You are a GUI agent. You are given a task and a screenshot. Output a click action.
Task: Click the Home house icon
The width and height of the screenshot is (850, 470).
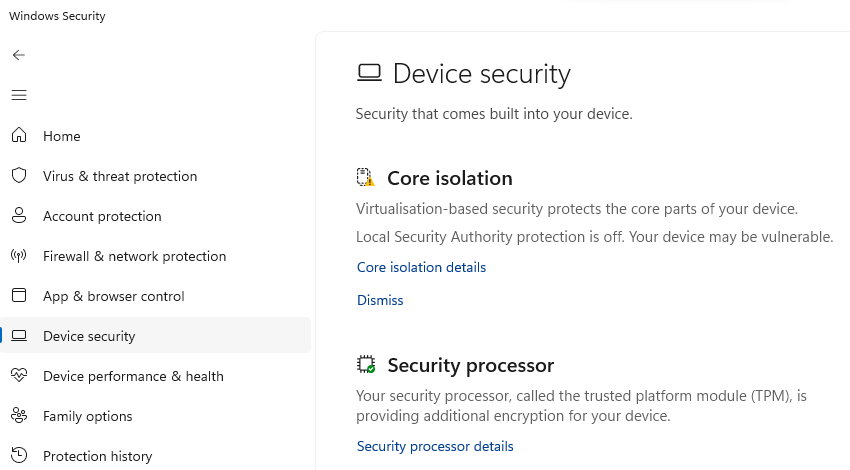(x=19, y=136)
